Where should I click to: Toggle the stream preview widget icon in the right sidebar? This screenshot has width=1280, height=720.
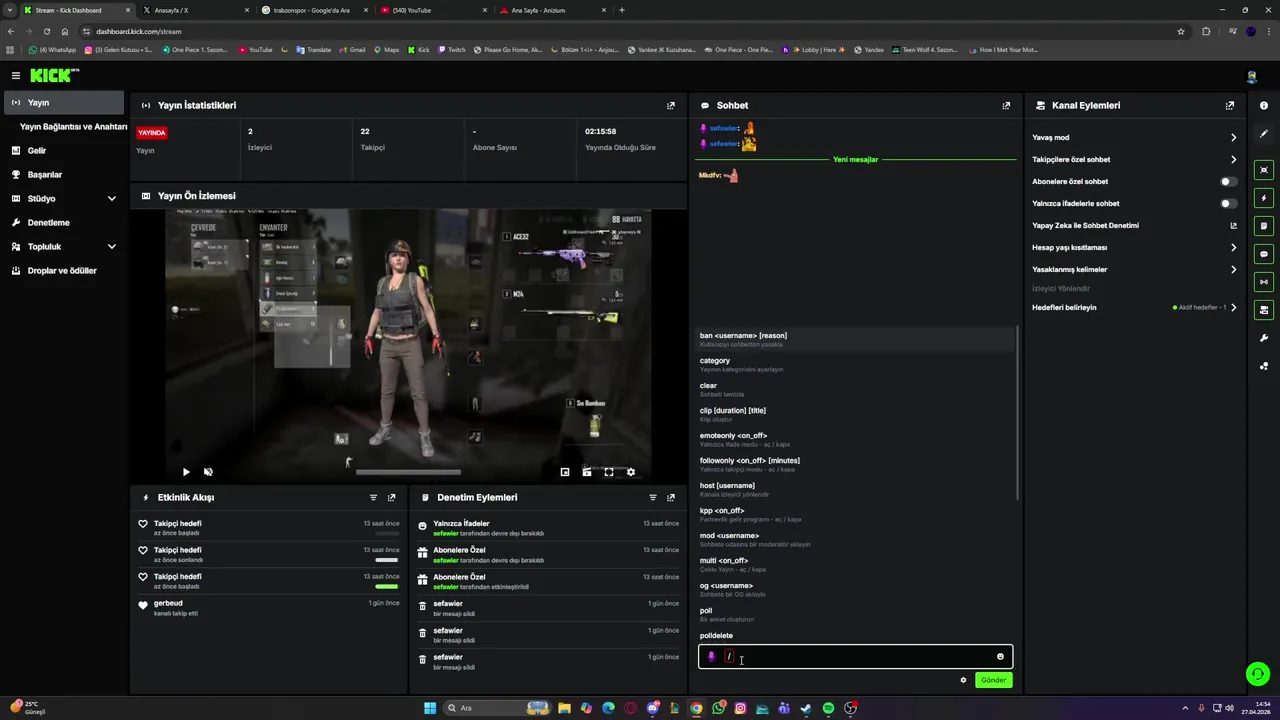(x=1264, y=170)
